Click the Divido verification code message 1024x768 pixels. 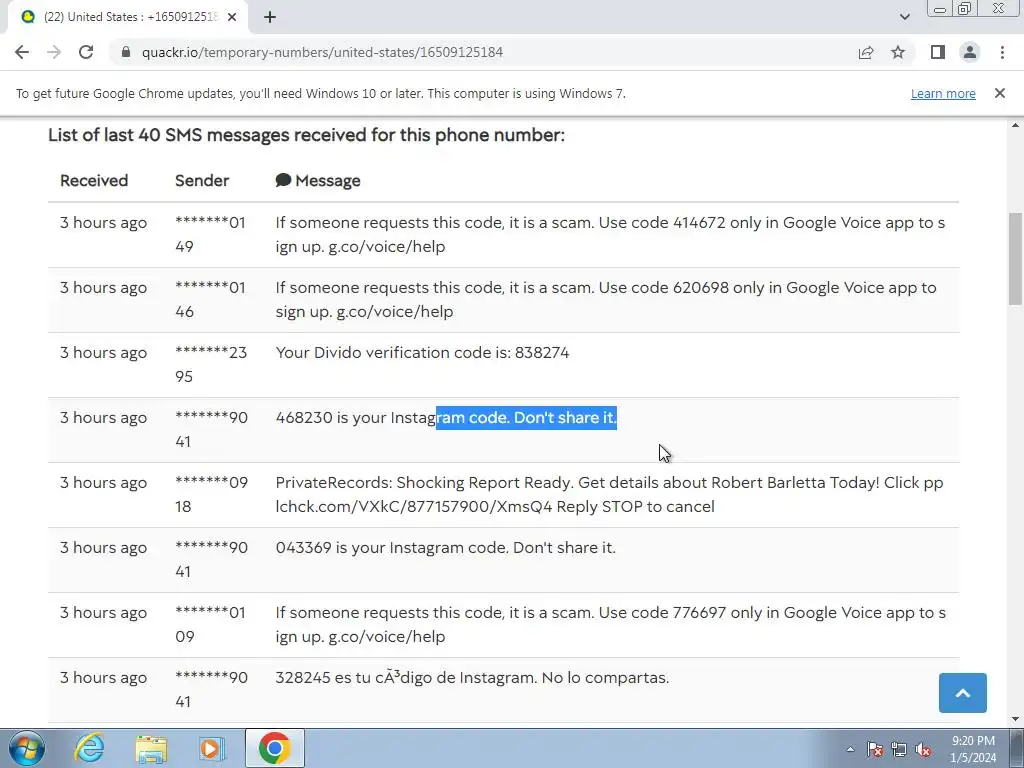tap(422, 353)
